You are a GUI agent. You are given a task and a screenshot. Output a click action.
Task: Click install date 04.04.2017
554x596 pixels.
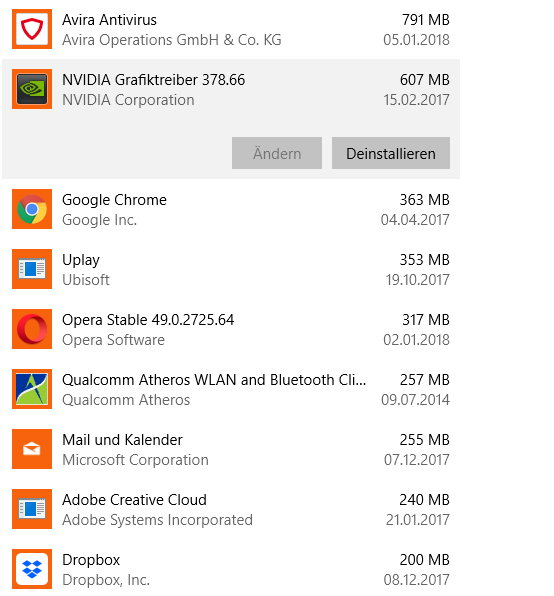[415, 220]
